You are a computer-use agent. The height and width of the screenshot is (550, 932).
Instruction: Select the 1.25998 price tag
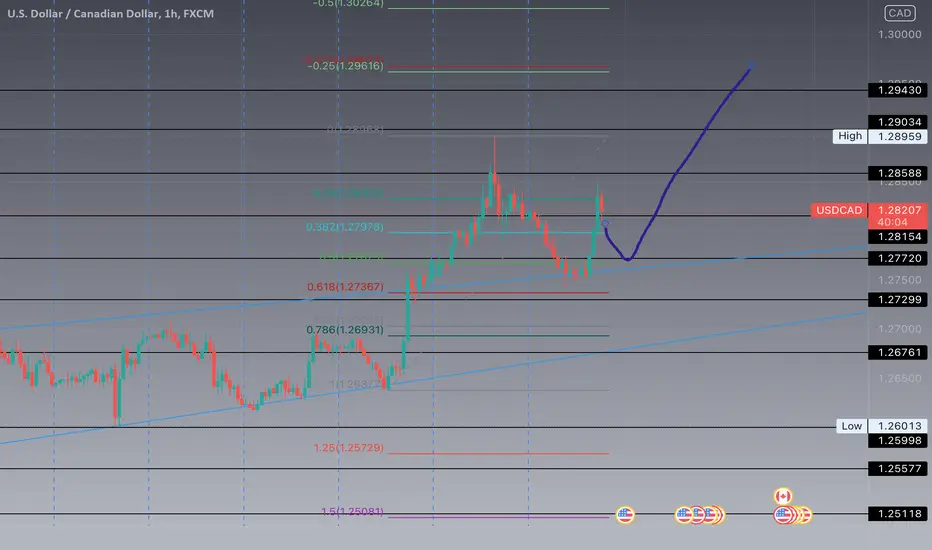899,441
